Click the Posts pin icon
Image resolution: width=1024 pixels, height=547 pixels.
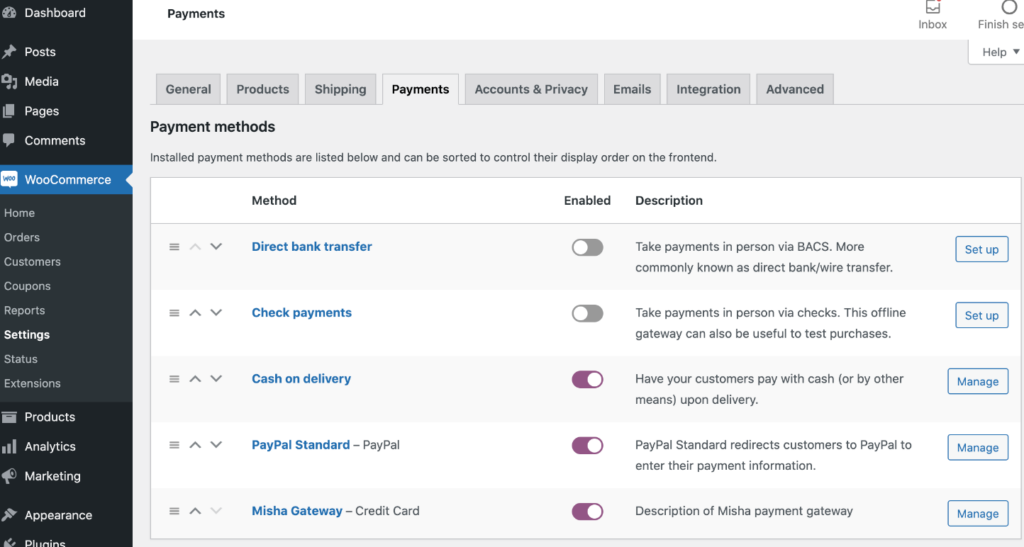point(9,52)
